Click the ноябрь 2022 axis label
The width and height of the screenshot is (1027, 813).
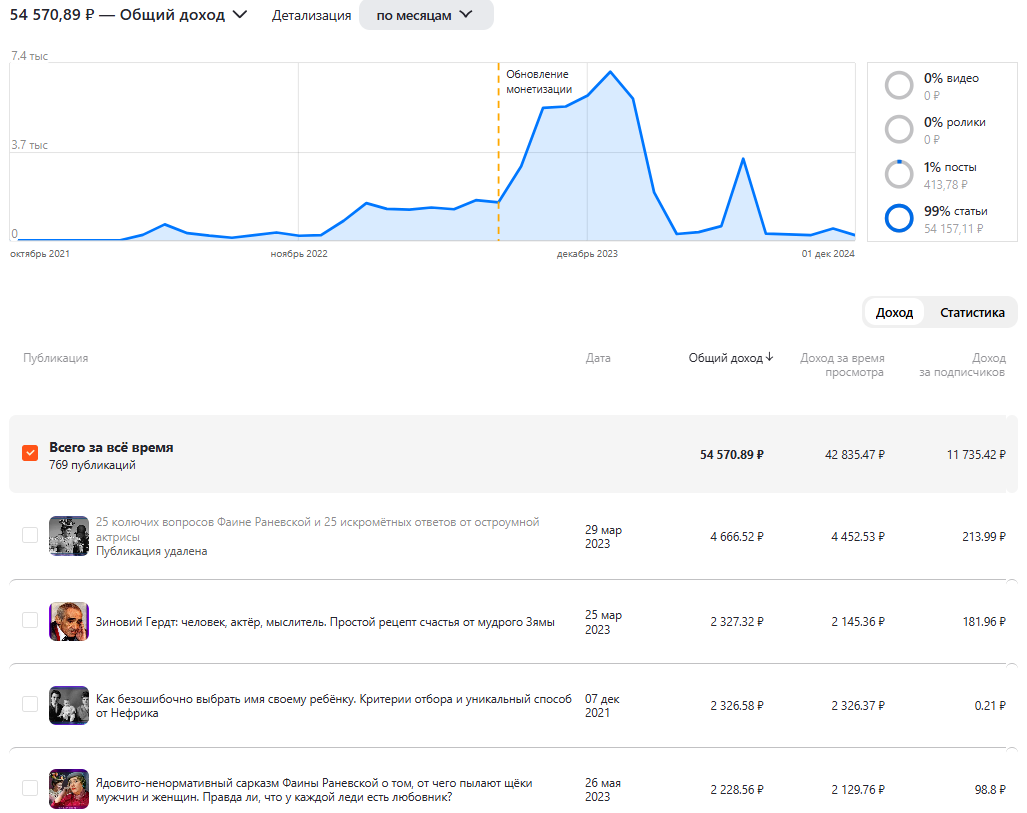(x=299, y=254)
